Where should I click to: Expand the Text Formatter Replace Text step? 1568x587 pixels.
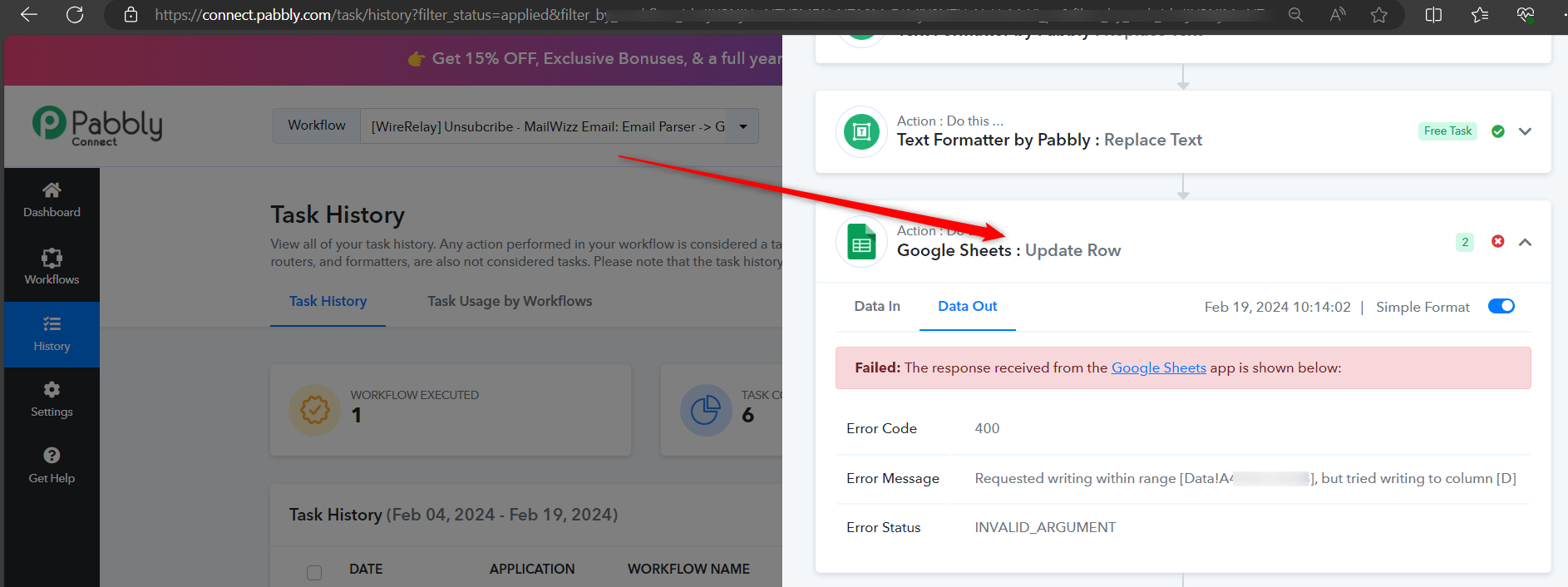tap(1525, 131)
